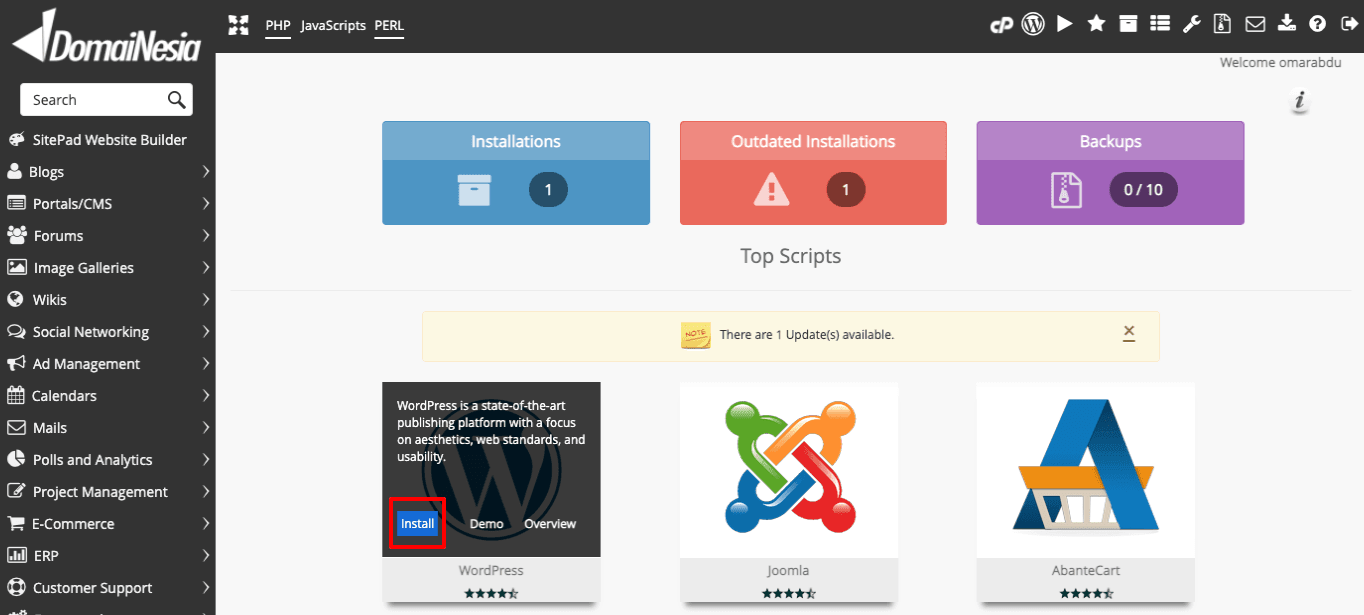Viewport: 1364px width, 615px height.
Task: Click the help question mark icon
Action: 1317,24
